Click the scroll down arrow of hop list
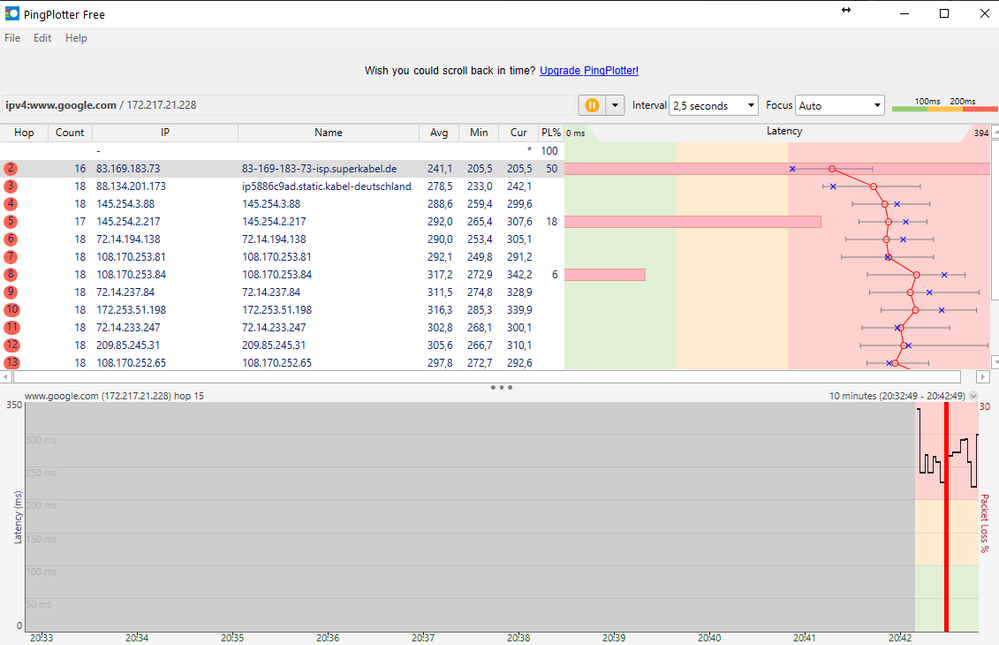Viewport: 999px width, 645px height. click(x=995, y=362)
